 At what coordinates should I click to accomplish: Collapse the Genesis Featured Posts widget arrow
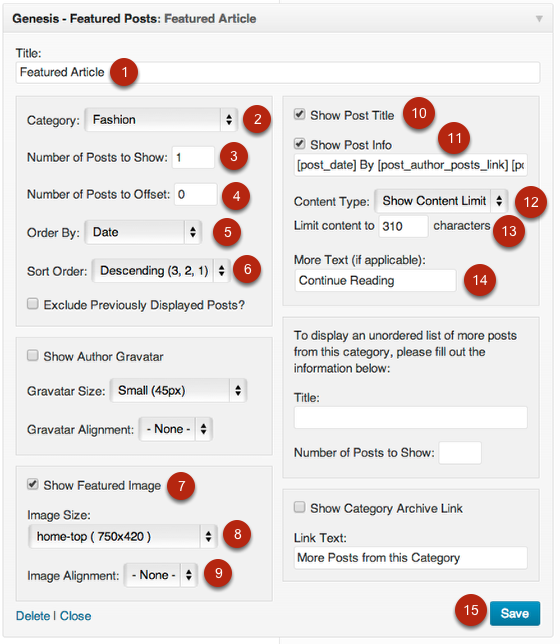(539, 19)
